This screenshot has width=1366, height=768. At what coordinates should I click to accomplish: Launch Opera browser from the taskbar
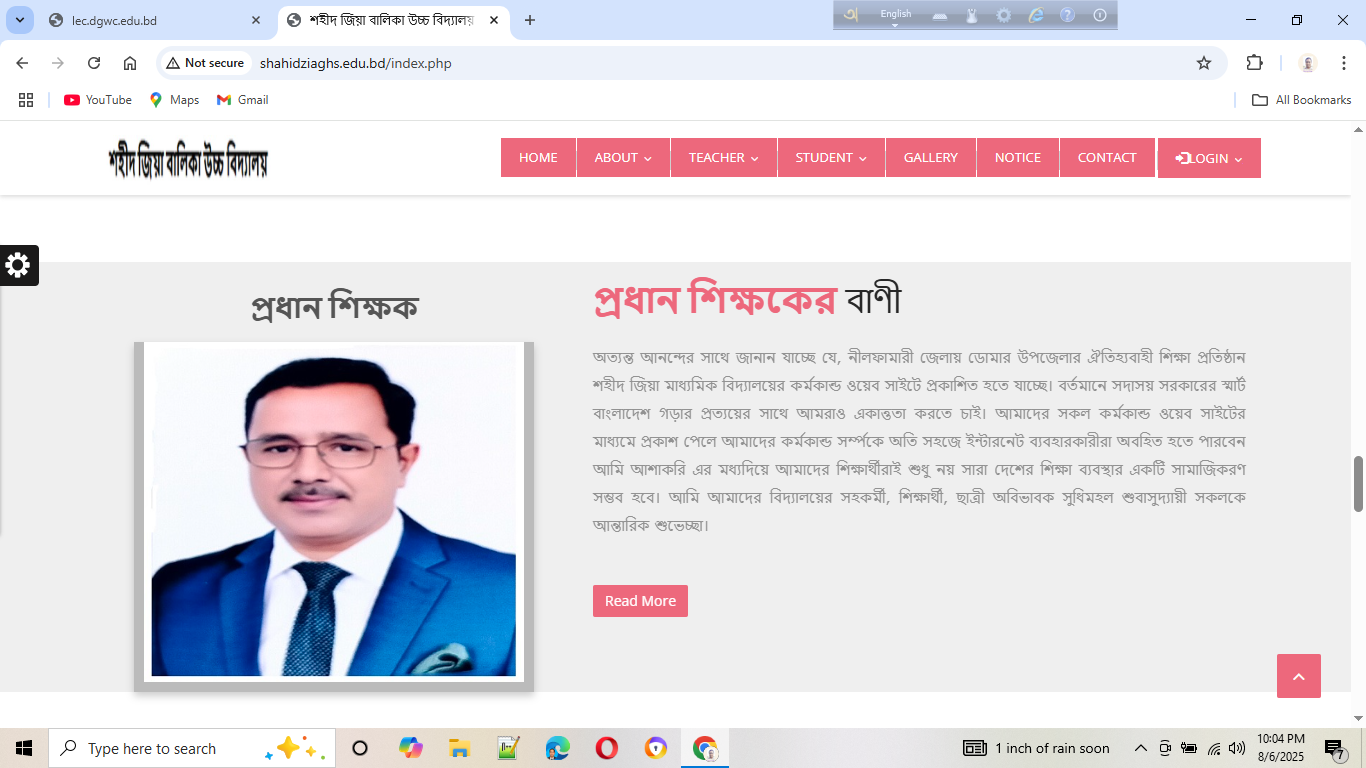tap(606, 748)
